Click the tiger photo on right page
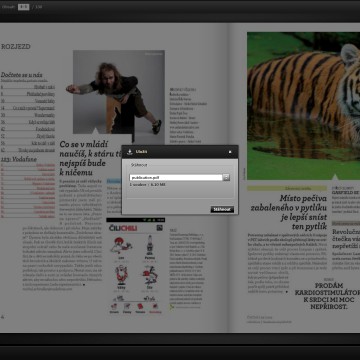 [303, 106]
